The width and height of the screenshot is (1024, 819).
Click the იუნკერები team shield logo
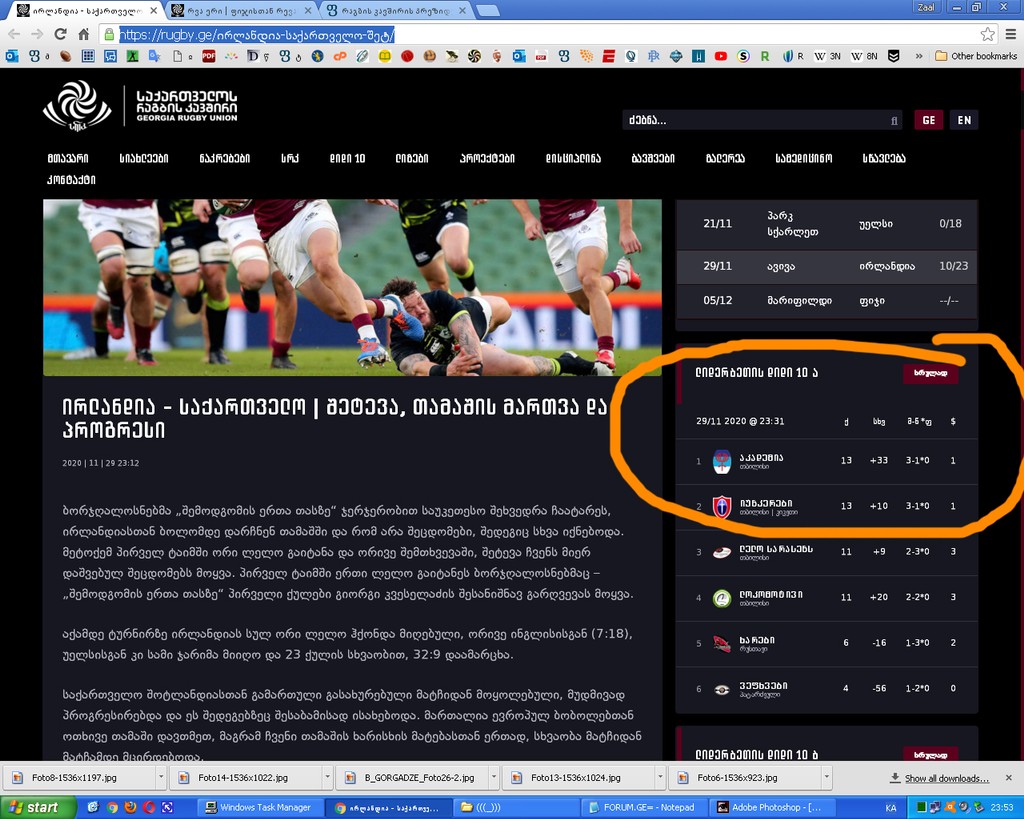722,506
